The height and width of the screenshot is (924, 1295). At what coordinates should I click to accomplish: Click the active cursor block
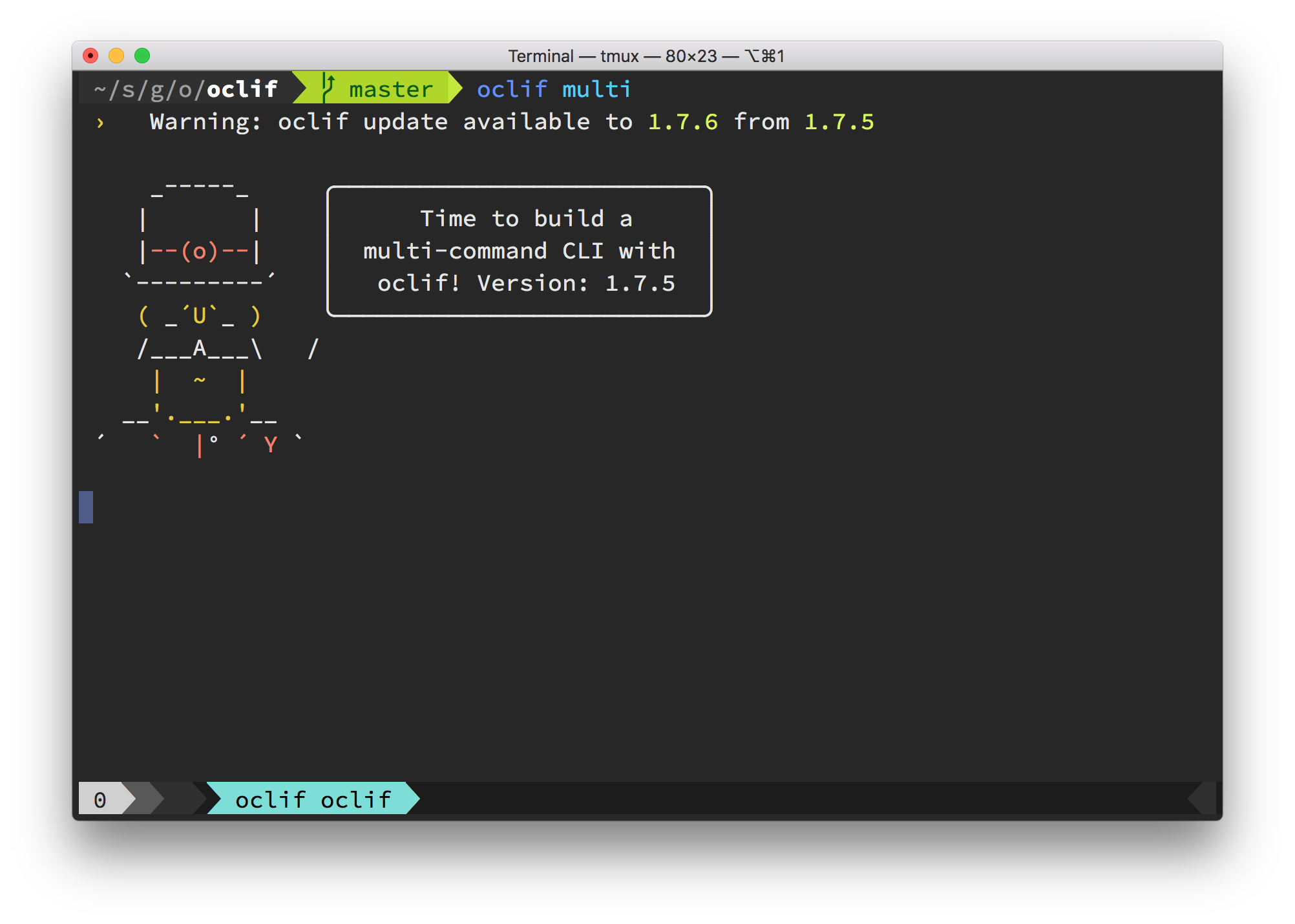point(85,509)
